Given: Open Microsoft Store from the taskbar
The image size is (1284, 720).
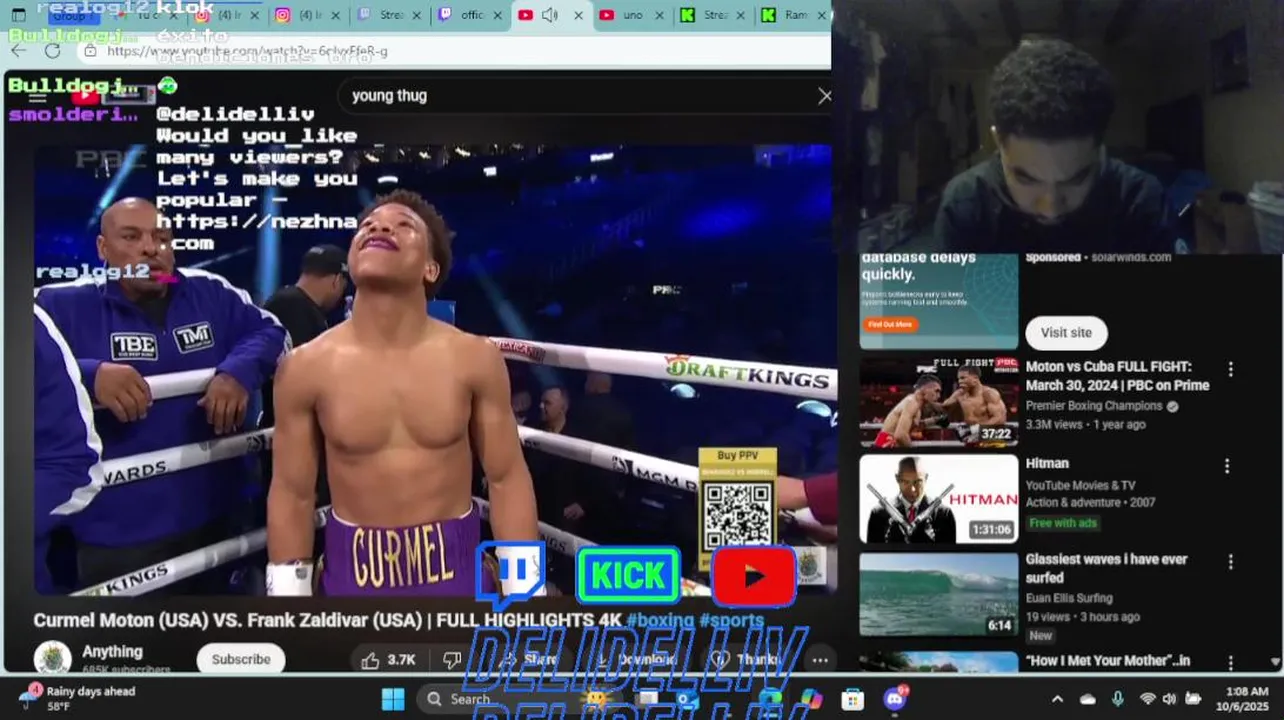Looking at the screenshot, I should (x=853, y=699).
